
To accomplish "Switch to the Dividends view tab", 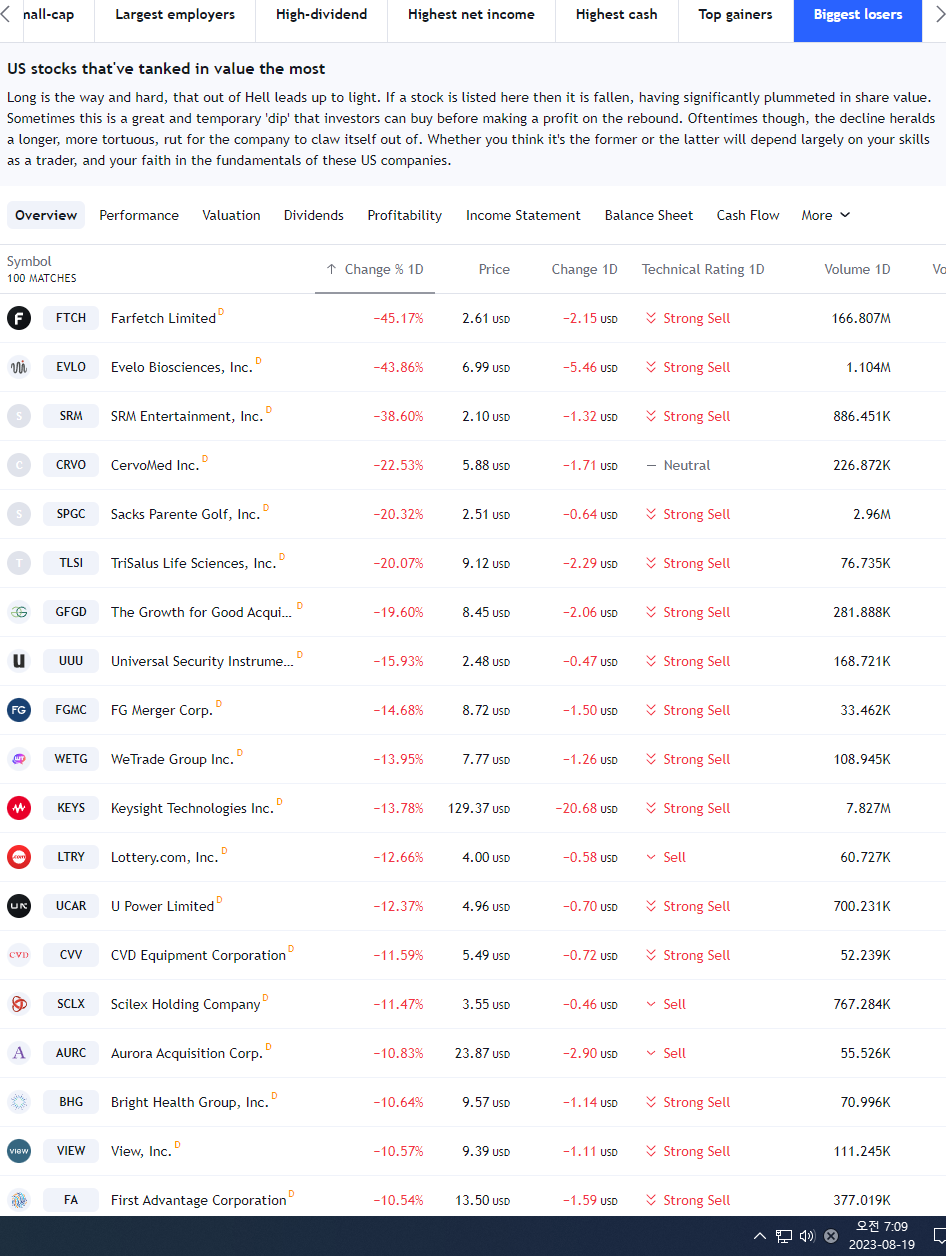I will point(314,215).
